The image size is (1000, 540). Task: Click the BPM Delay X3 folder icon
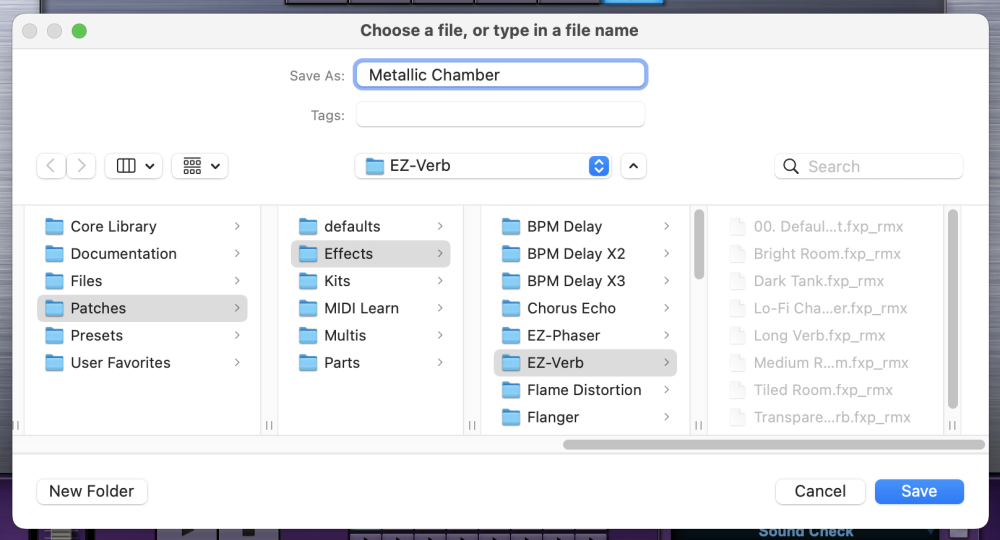click(511, 281)
